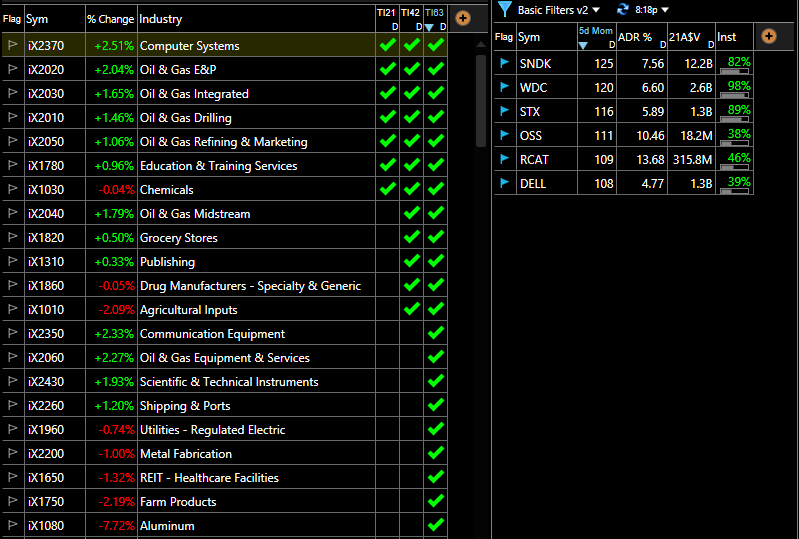The image size is (799, 539).
Task: Click the TI21 checkmark for Computer Systems
Action: (x=388, y=45)
